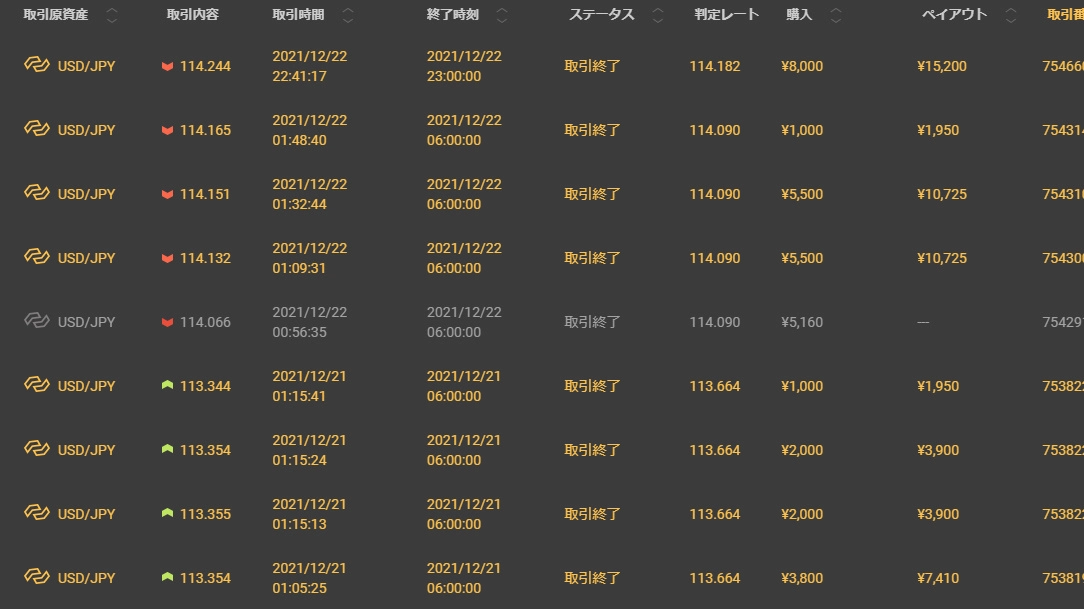The height and width of the screenshot is (609, 1084).
Task: Click the ペイアウト column sort arrows
Action: [1011, 15]
